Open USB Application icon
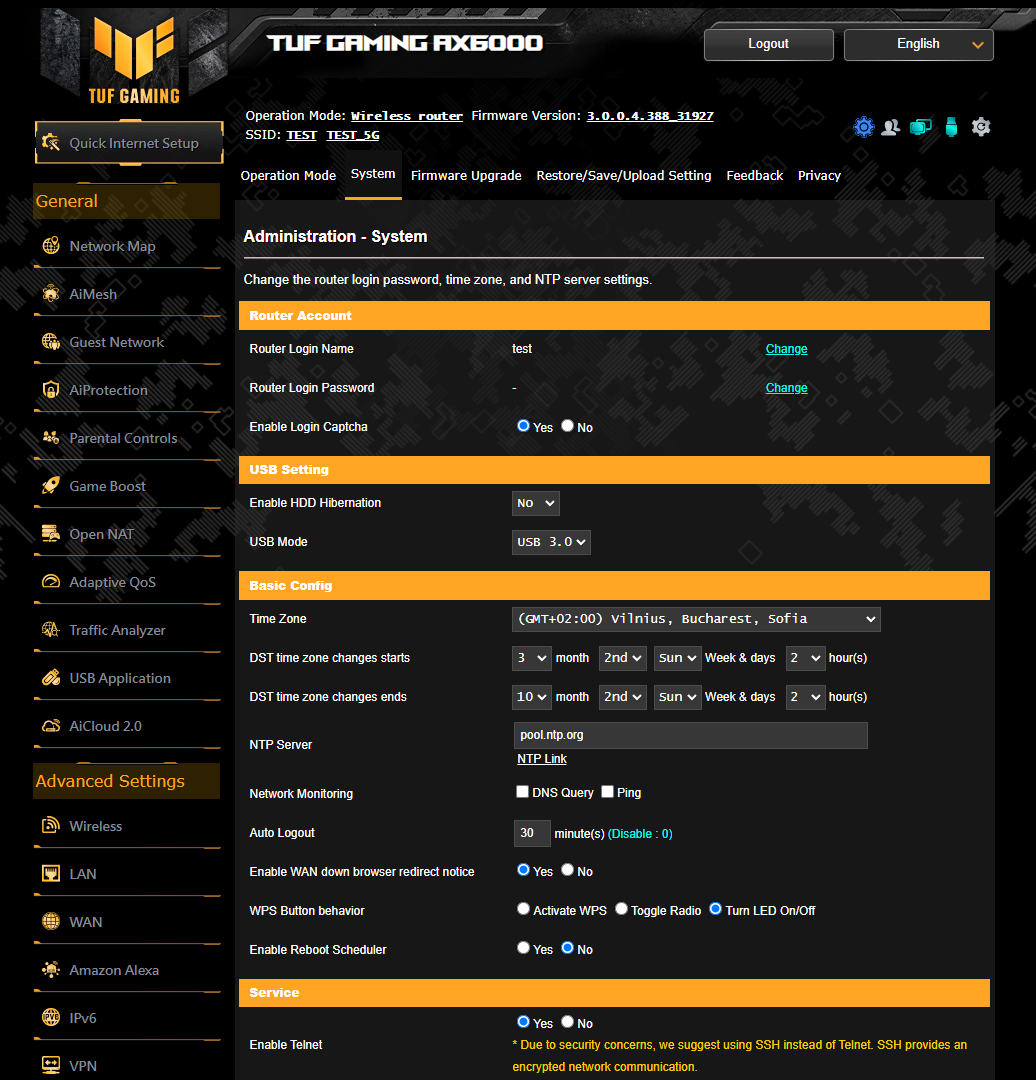Image resolution: width=1036 pixels, height=1080 pixels. coord(51,678)
